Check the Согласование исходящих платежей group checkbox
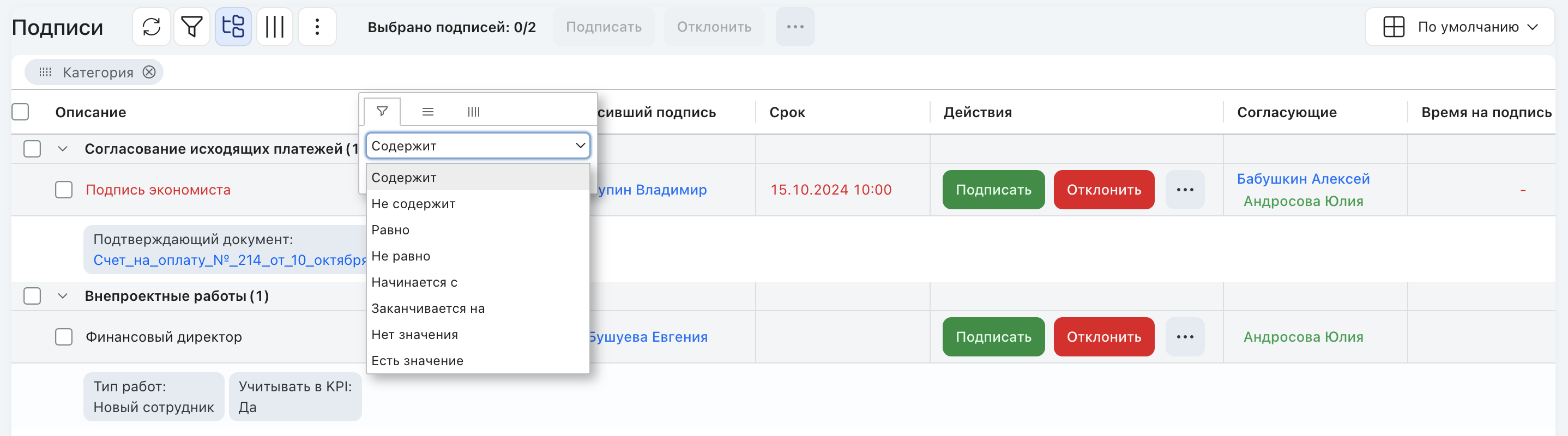Image resolution: width=1568 pixels, height=436 pixels. (32, 149)
